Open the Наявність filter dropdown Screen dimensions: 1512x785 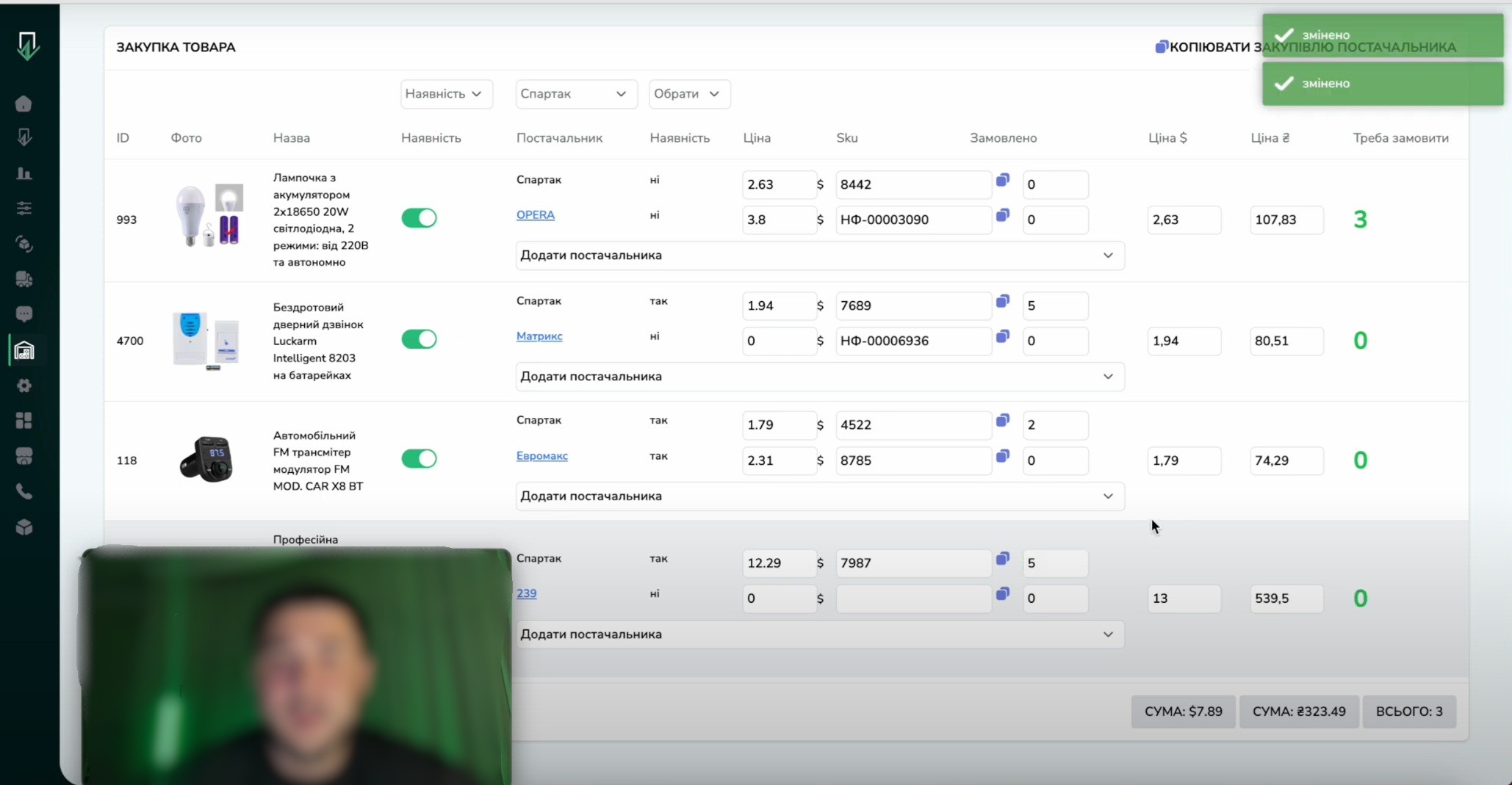pos(447,94)
